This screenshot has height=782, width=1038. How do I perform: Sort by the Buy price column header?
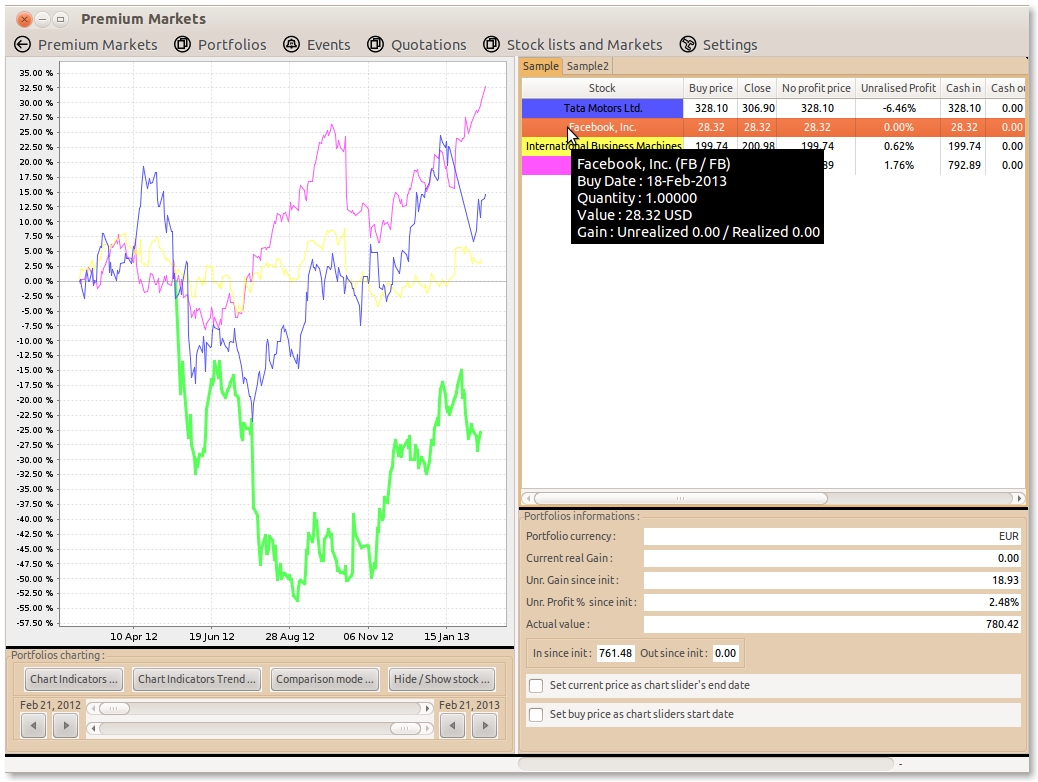pos(710,88)
